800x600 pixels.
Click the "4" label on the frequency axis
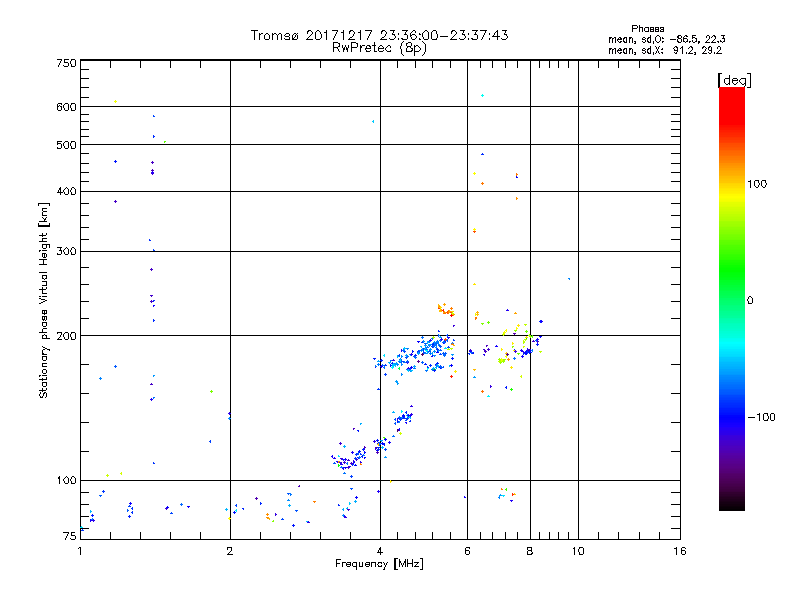coord(380,551)
